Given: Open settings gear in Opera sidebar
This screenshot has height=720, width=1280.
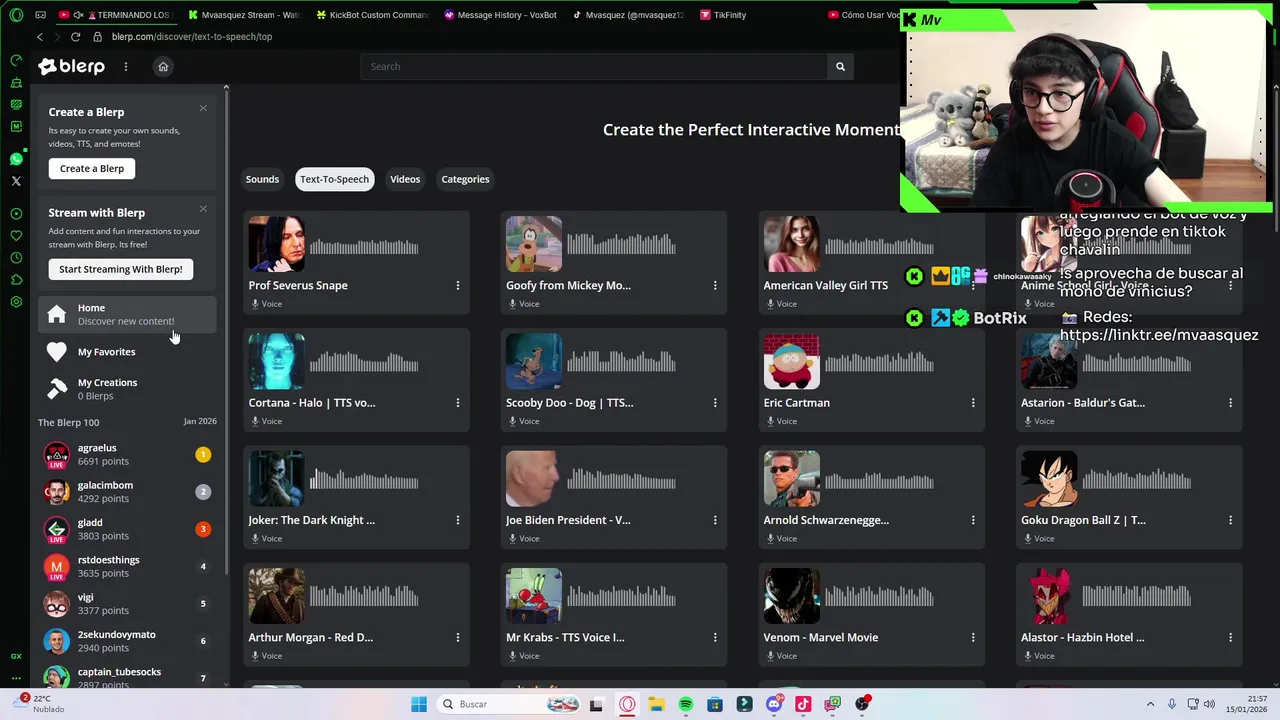Looking at the screenshot, I should point(16,302).
